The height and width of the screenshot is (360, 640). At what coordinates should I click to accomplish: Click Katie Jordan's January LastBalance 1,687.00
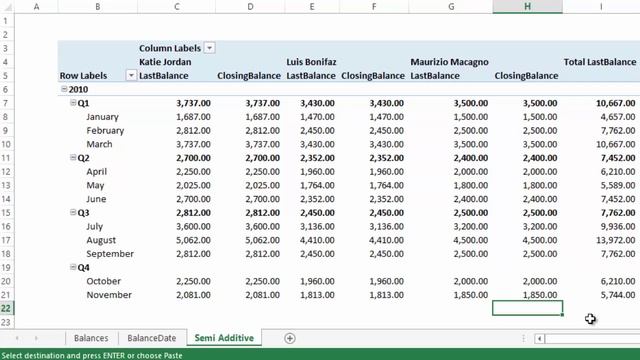tap(193, 117)
